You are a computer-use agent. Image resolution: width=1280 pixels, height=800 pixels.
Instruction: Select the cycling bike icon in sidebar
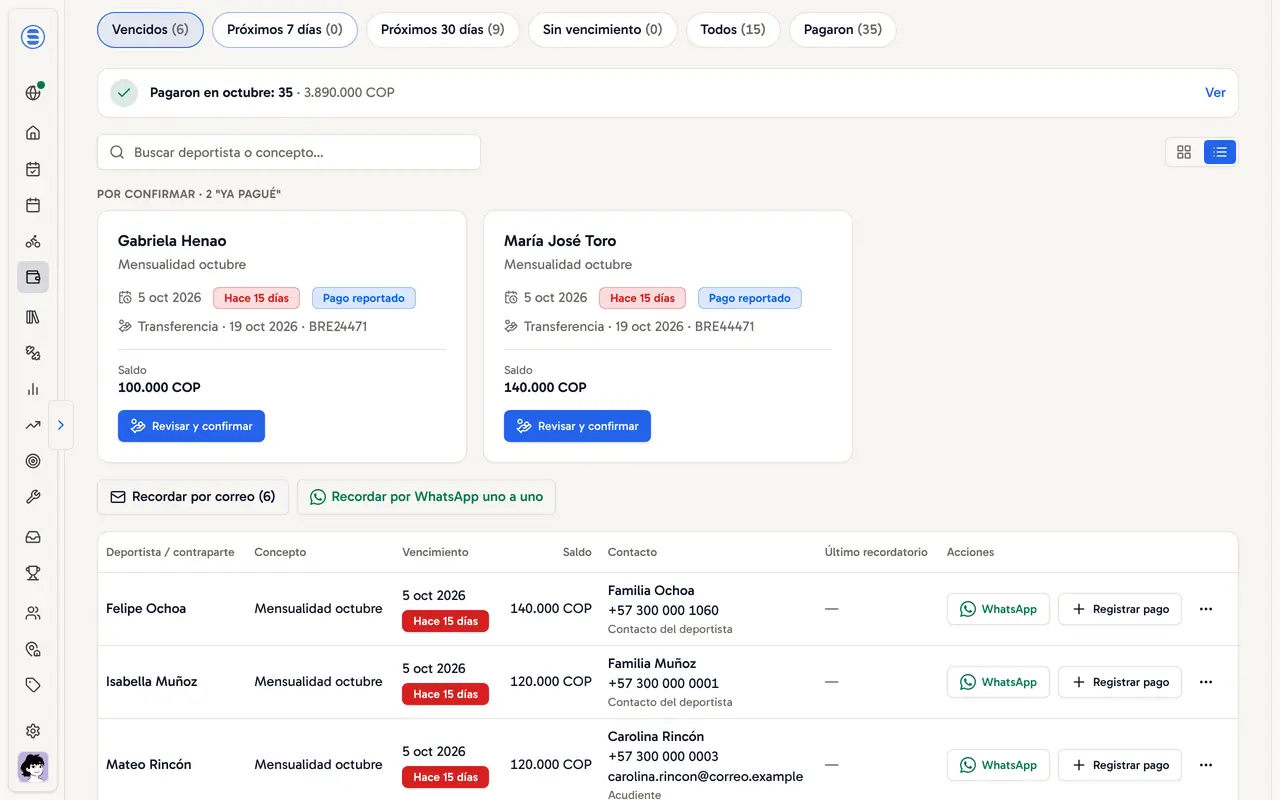tap(33, 241)
